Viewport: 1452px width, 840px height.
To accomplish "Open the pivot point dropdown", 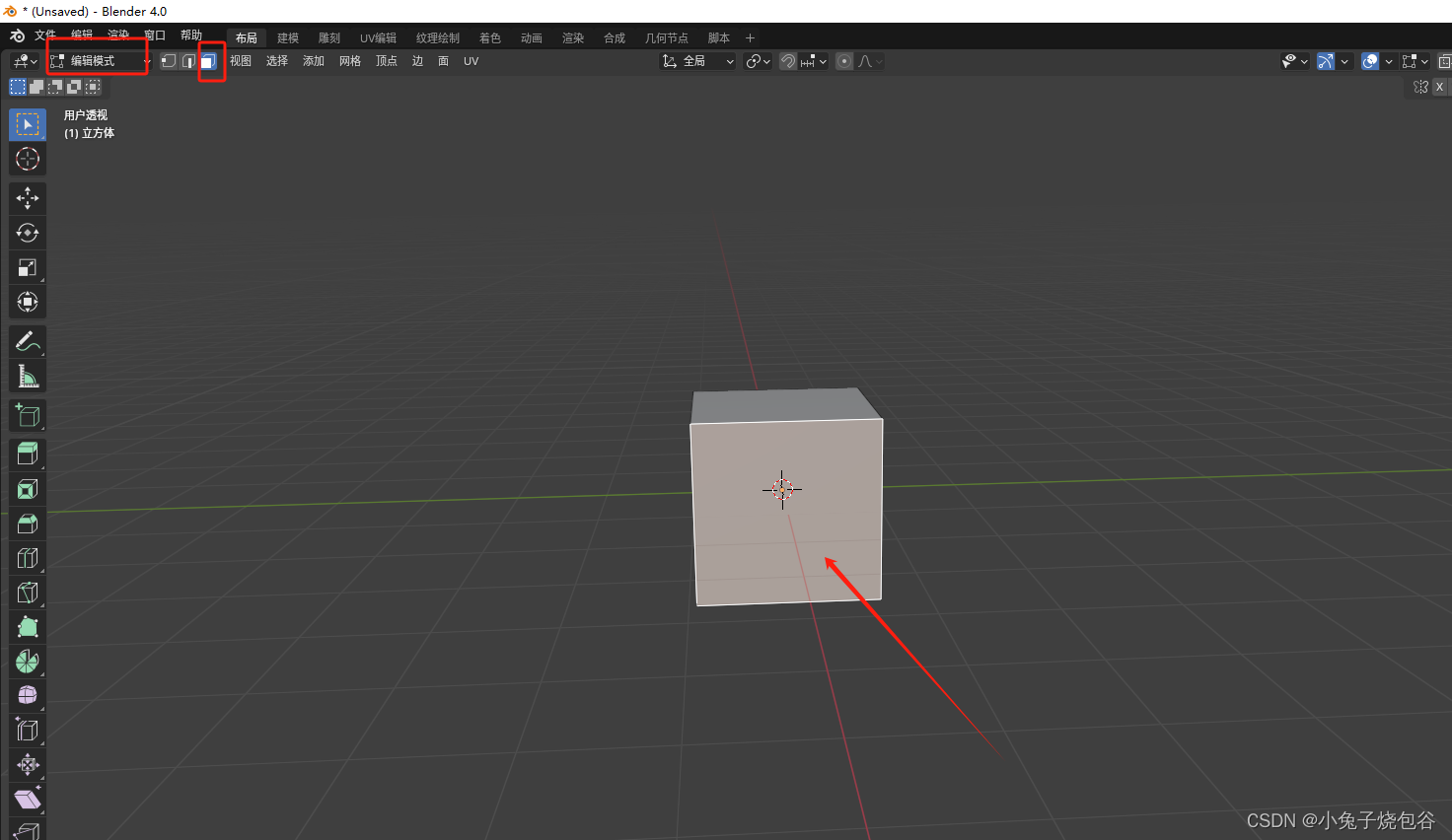I will point(758,61).
